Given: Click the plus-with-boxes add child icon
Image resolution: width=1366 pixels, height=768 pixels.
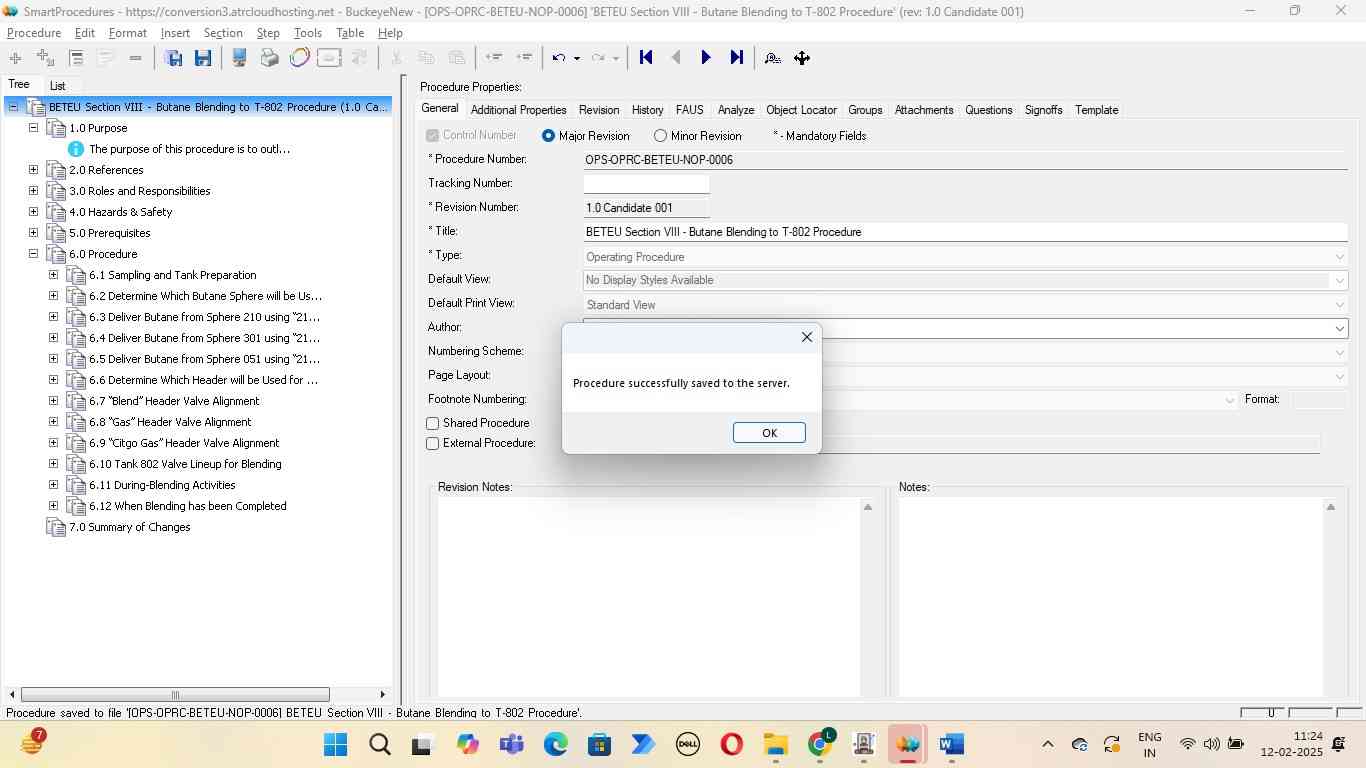Looking at the screenshot, I should point(45,58).
